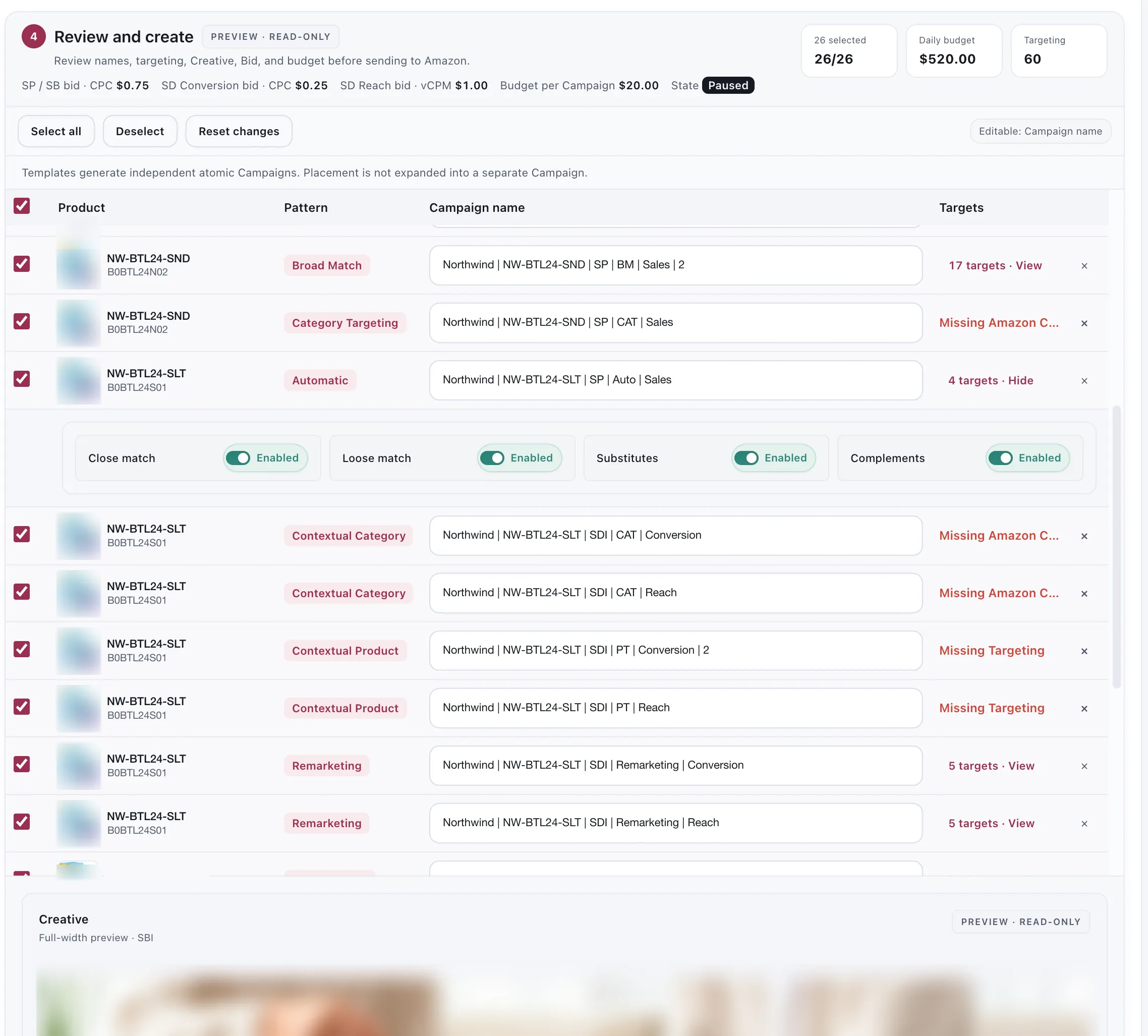The image size is (1148, 1036).
Task: Click the Category Targeting pattern tag
Action: click(345, 323)
